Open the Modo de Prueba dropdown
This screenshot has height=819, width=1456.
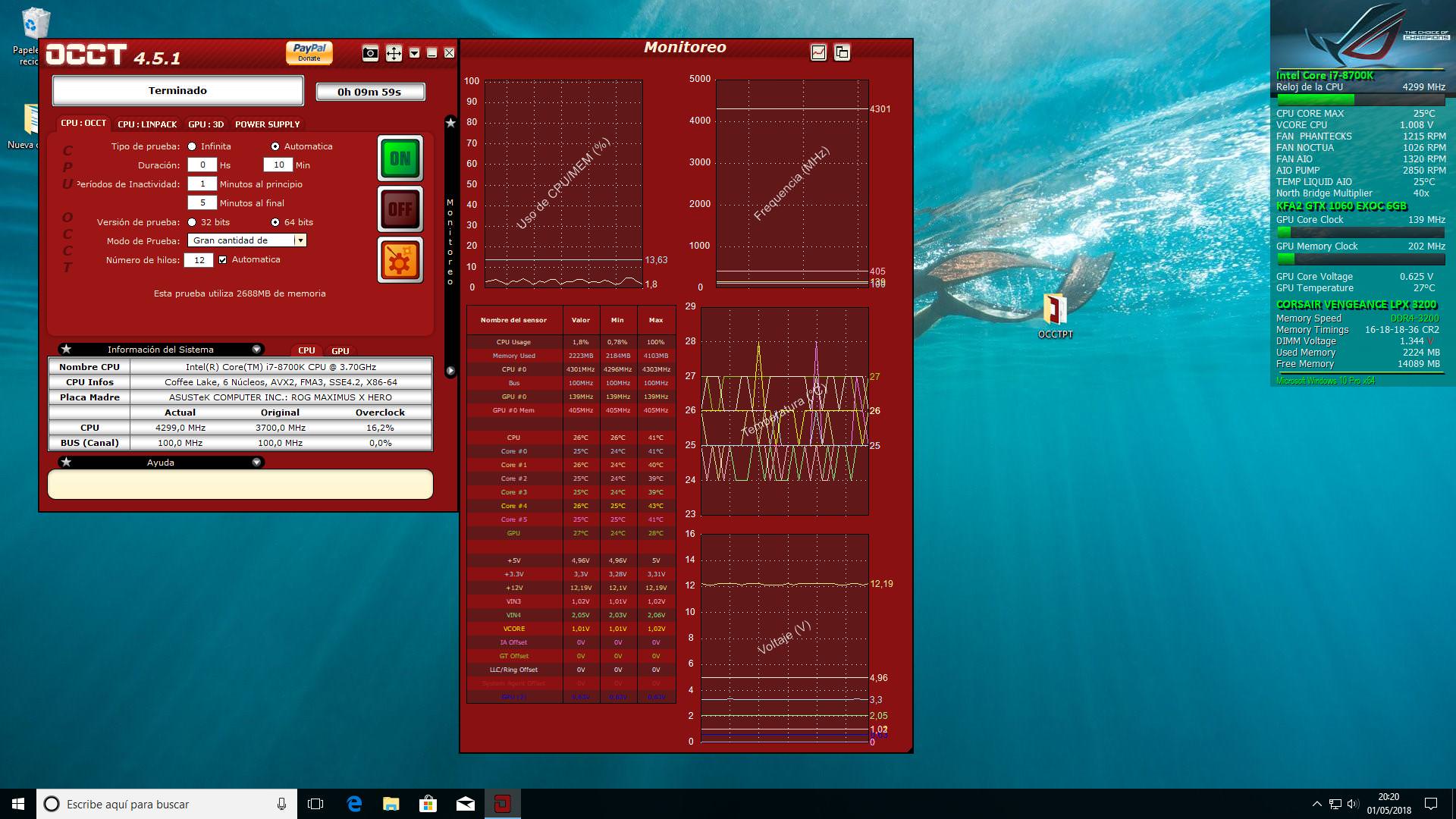[300, 240]
